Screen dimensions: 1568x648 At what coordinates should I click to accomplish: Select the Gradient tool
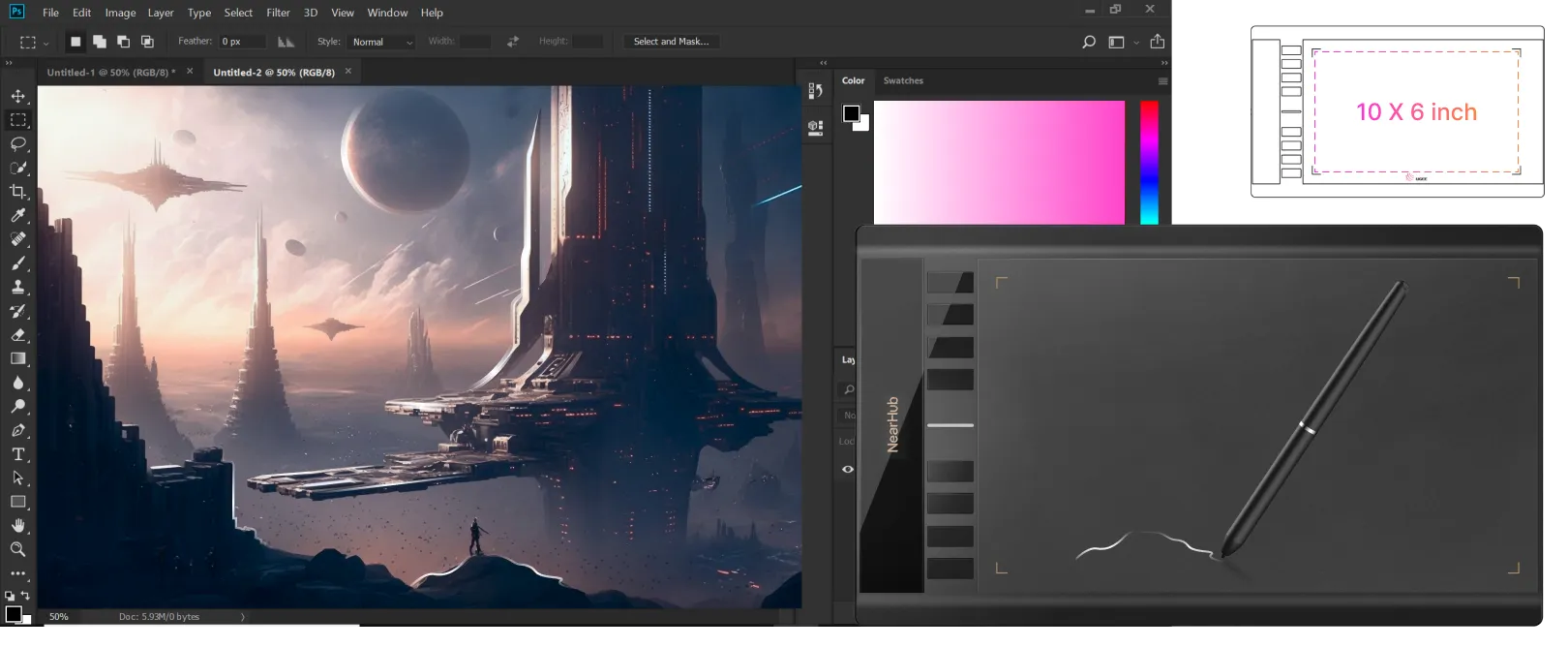click(x=18, y=358)
